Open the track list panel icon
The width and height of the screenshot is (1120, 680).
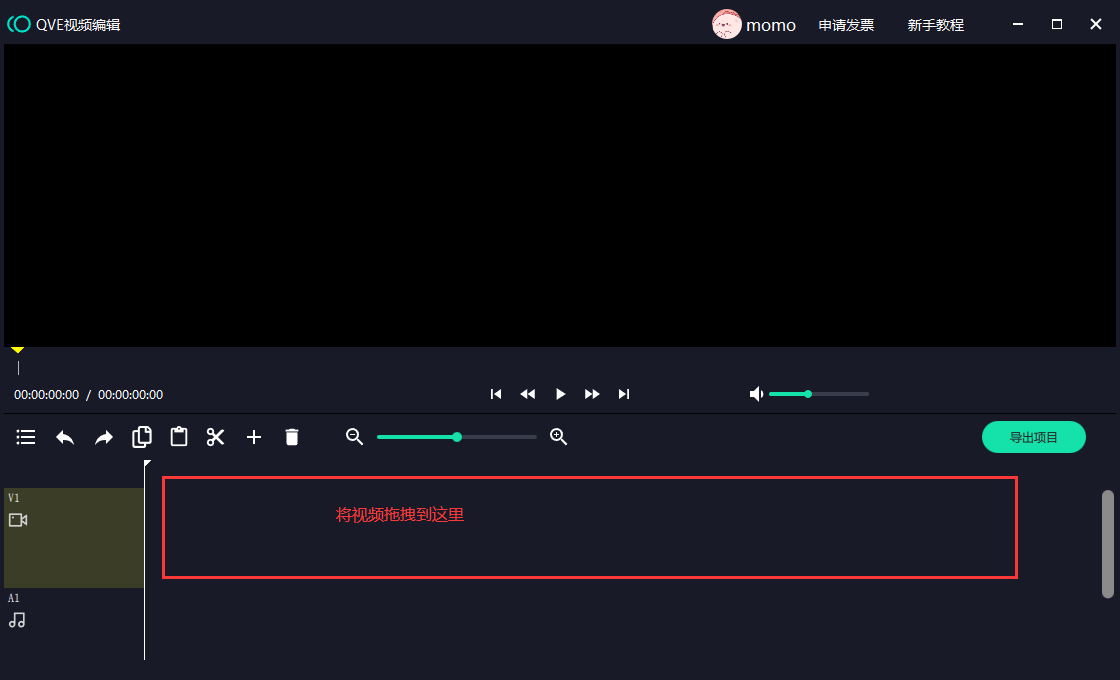25,437
